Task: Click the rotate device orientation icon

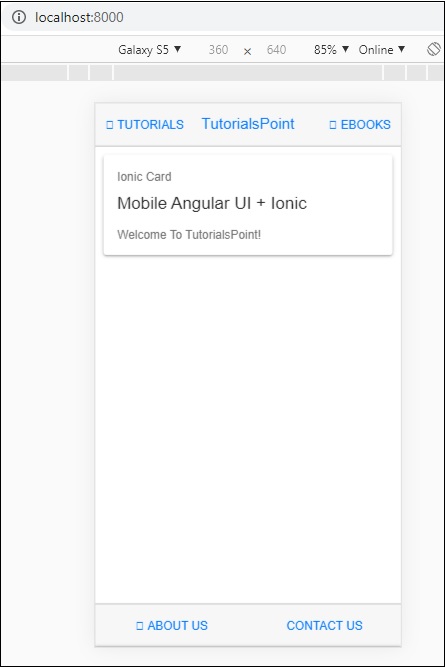Action: [434, 49]
